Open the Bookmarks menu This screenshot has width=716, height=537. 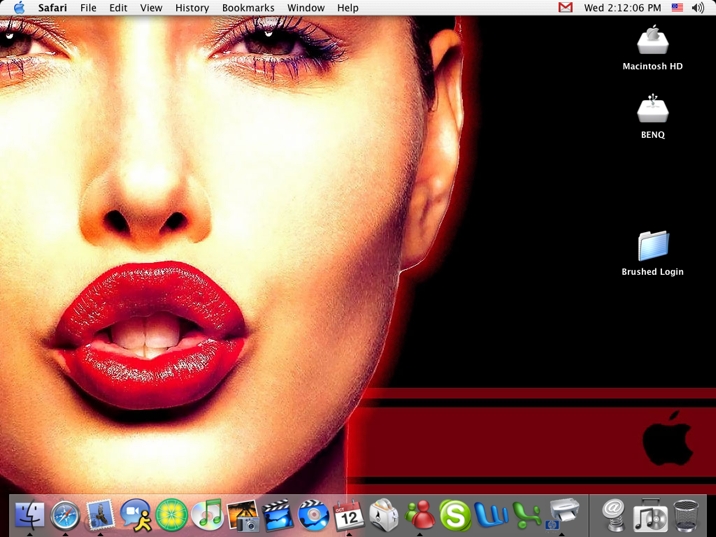coord(248,8)
